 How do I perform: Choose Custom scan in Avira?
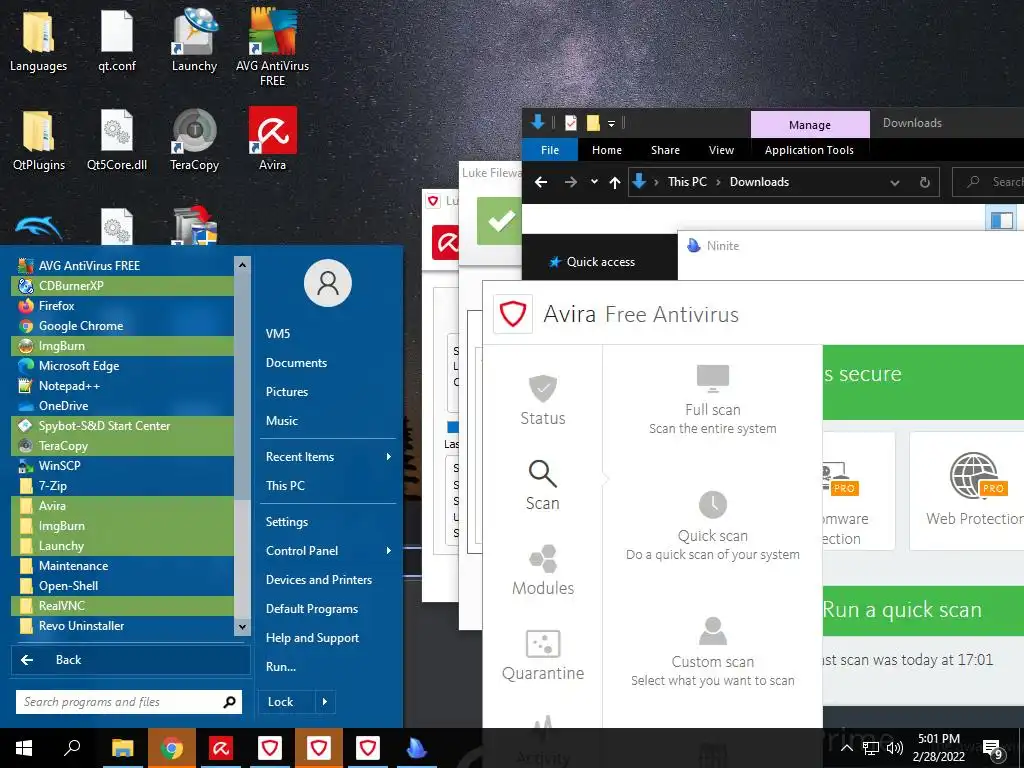(x=712, y=652)
